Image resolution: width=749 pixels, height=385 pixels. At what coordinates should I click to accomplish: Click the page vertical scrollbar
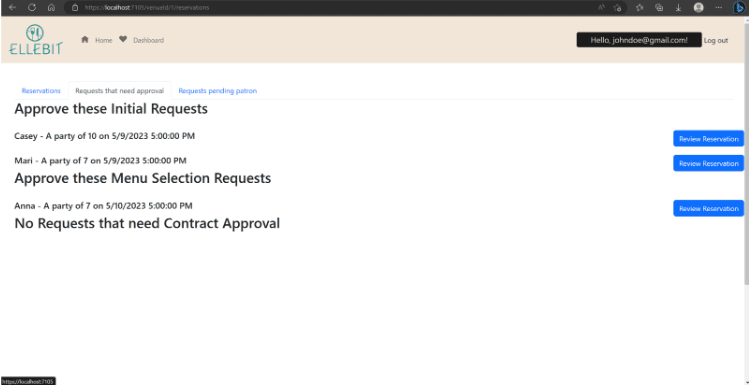point(746,153)
